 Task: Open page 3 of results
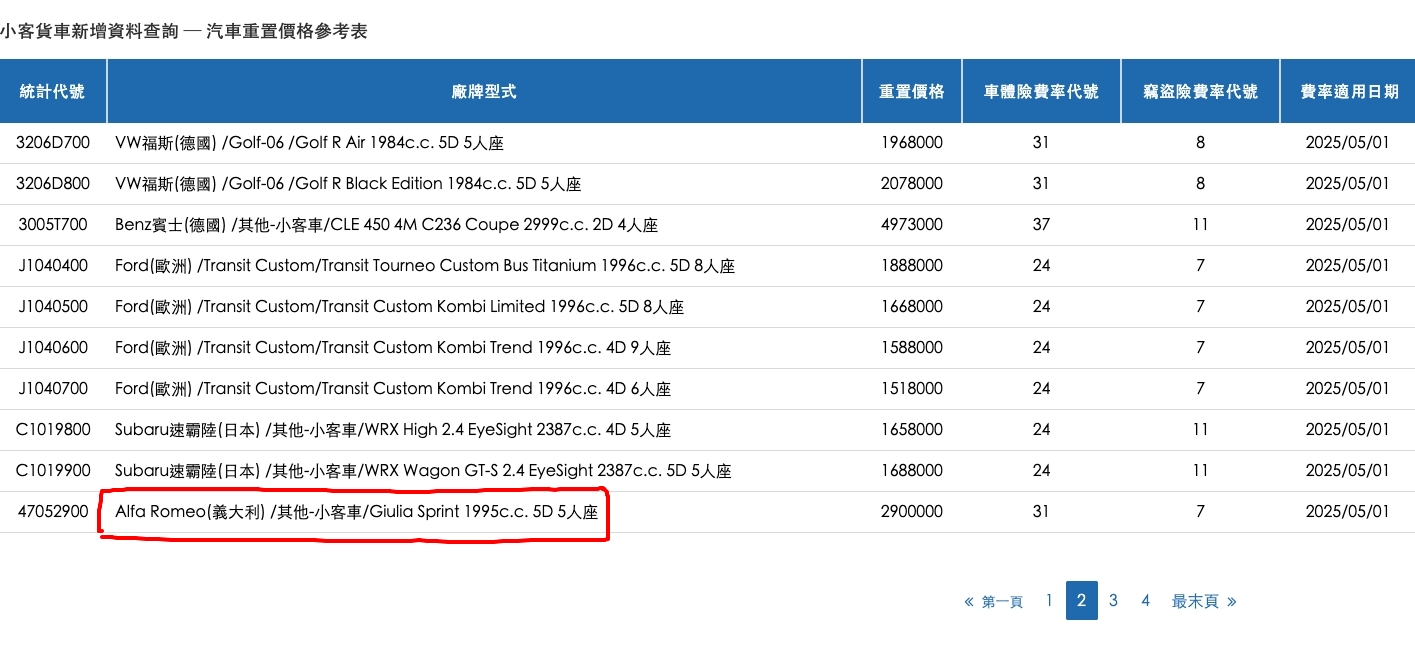pos(1113,600)
